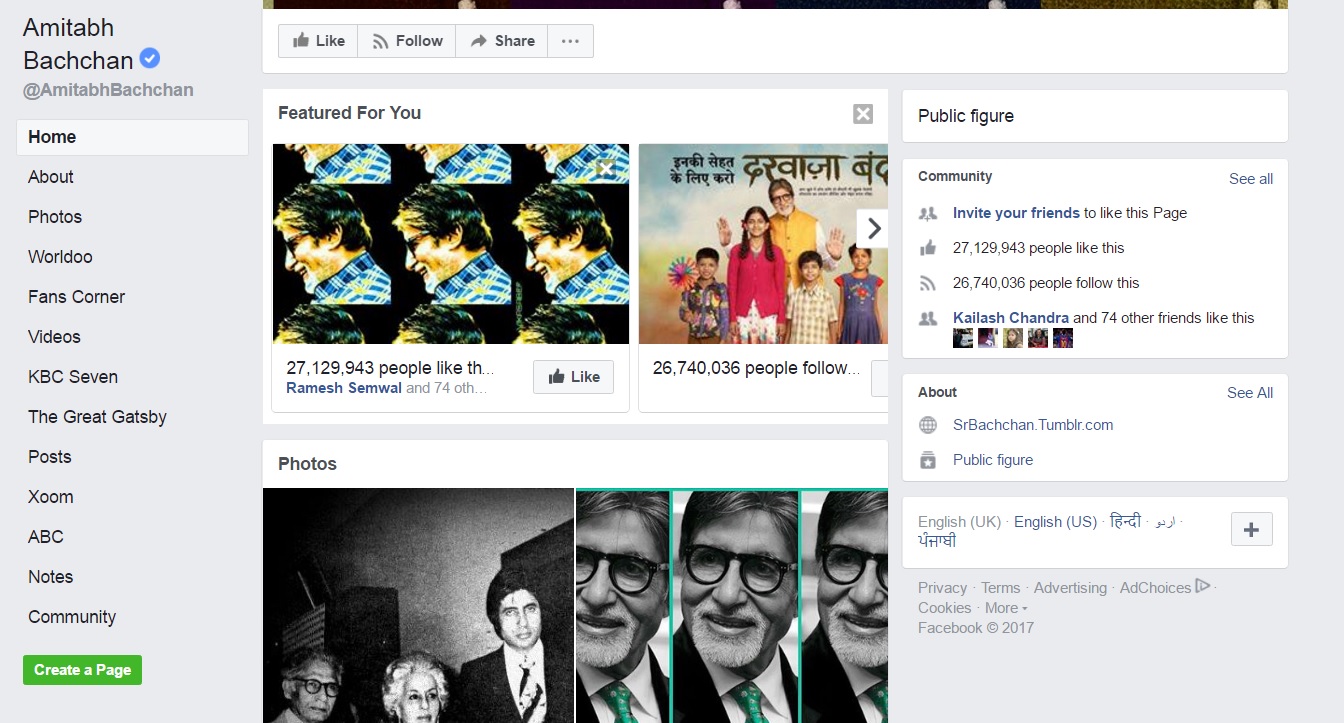Click See All in About panel
1344x723 pixels.
click(1250, 393)
